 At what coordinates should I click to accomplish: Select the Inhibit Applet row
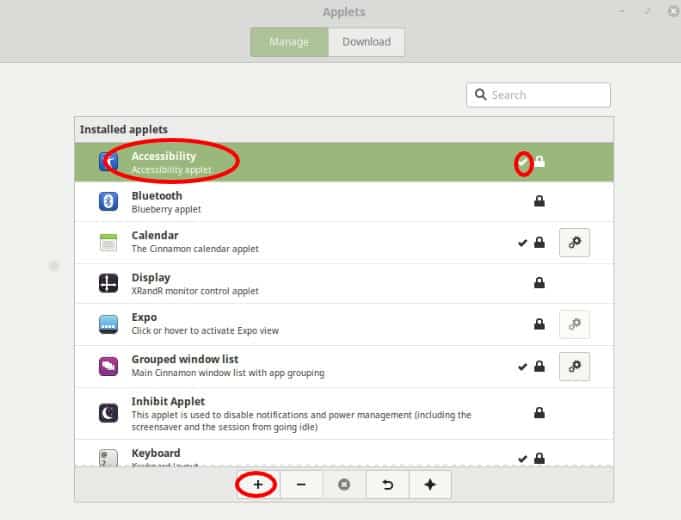[x=344, y=413]
